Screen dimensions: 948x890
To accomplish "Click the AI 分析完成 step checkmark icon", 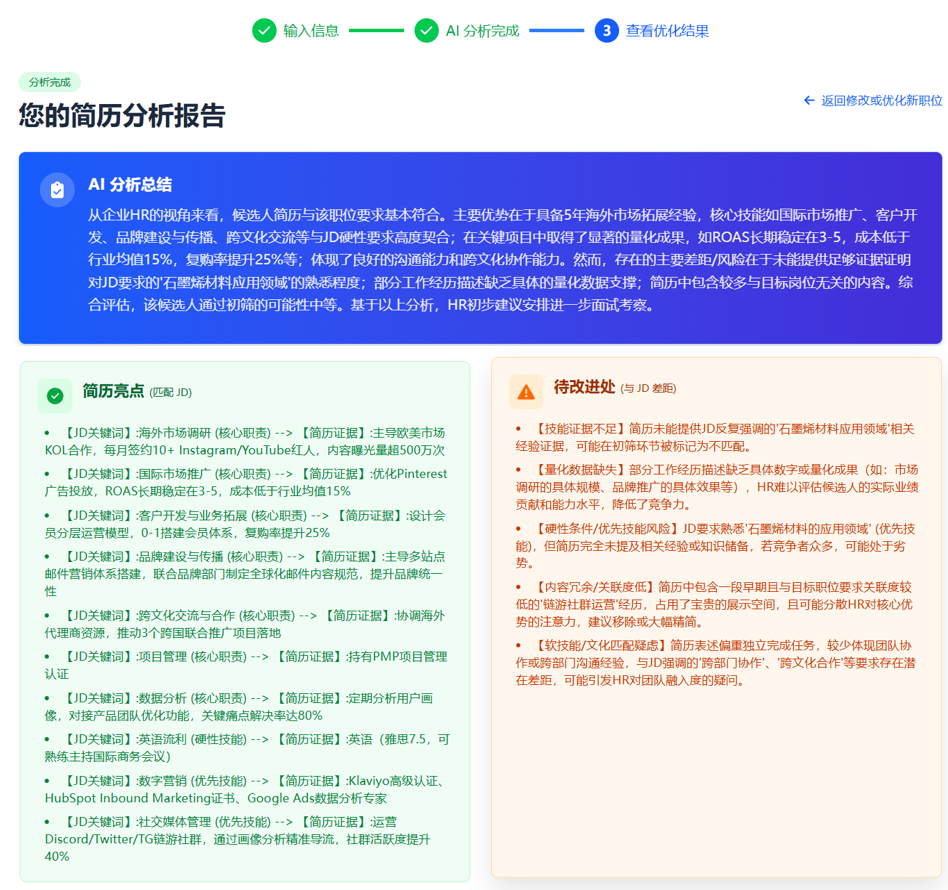I will pyautogui.click(x=426, y=31).
